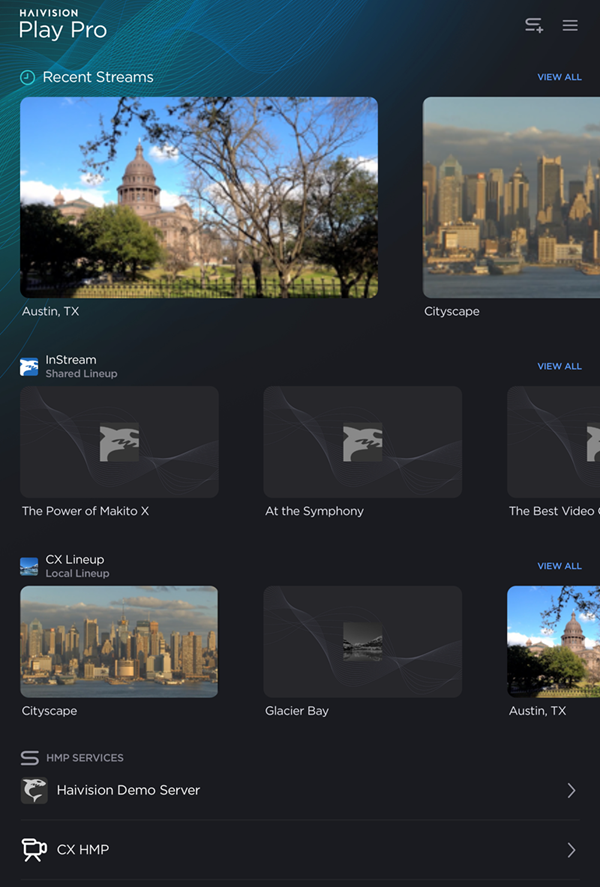
Task: Open Glacier Bay in CX Lineup
Action: [362, 641]
